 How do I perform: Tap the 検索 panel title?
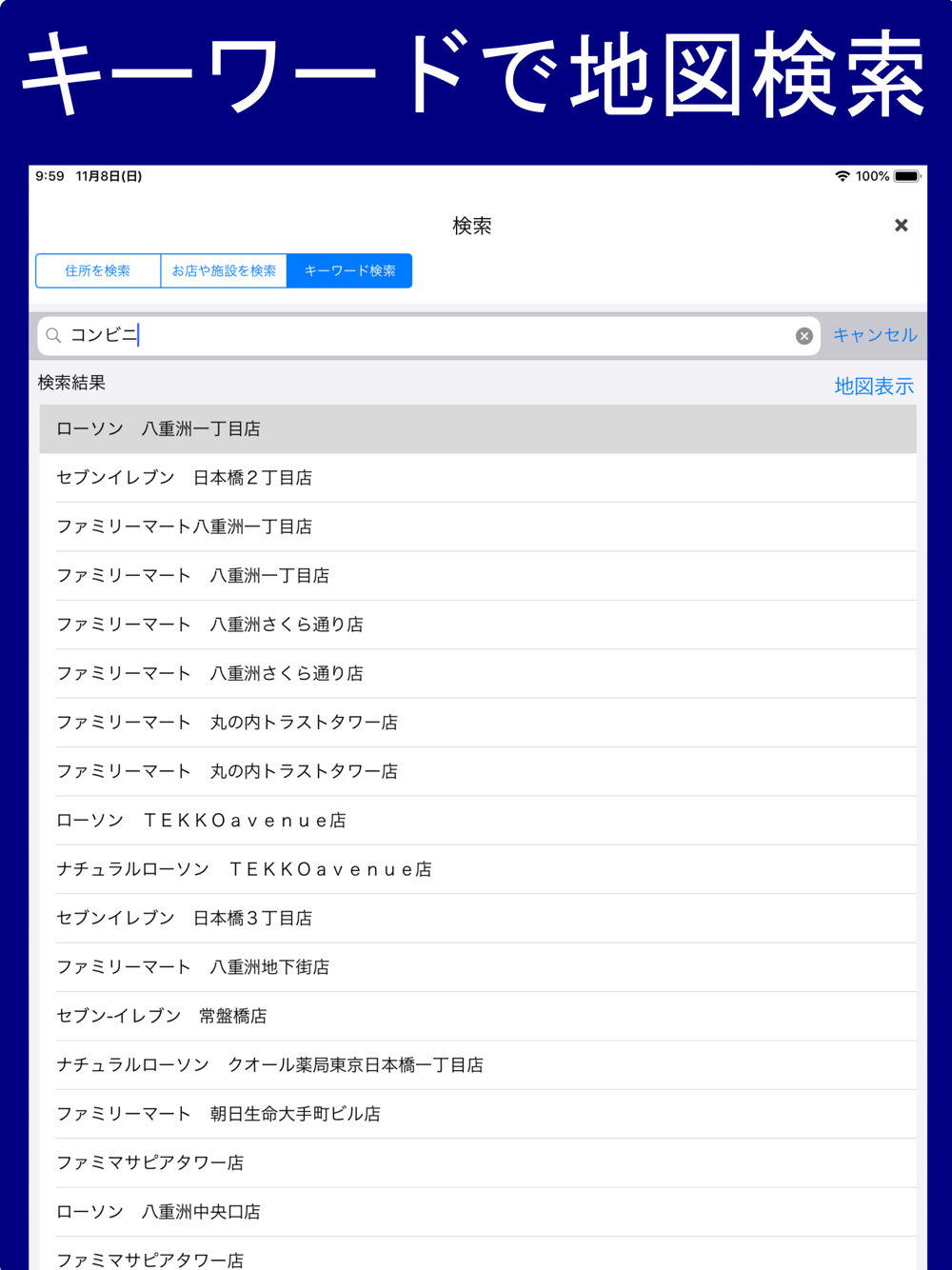[x=472, y=226]
